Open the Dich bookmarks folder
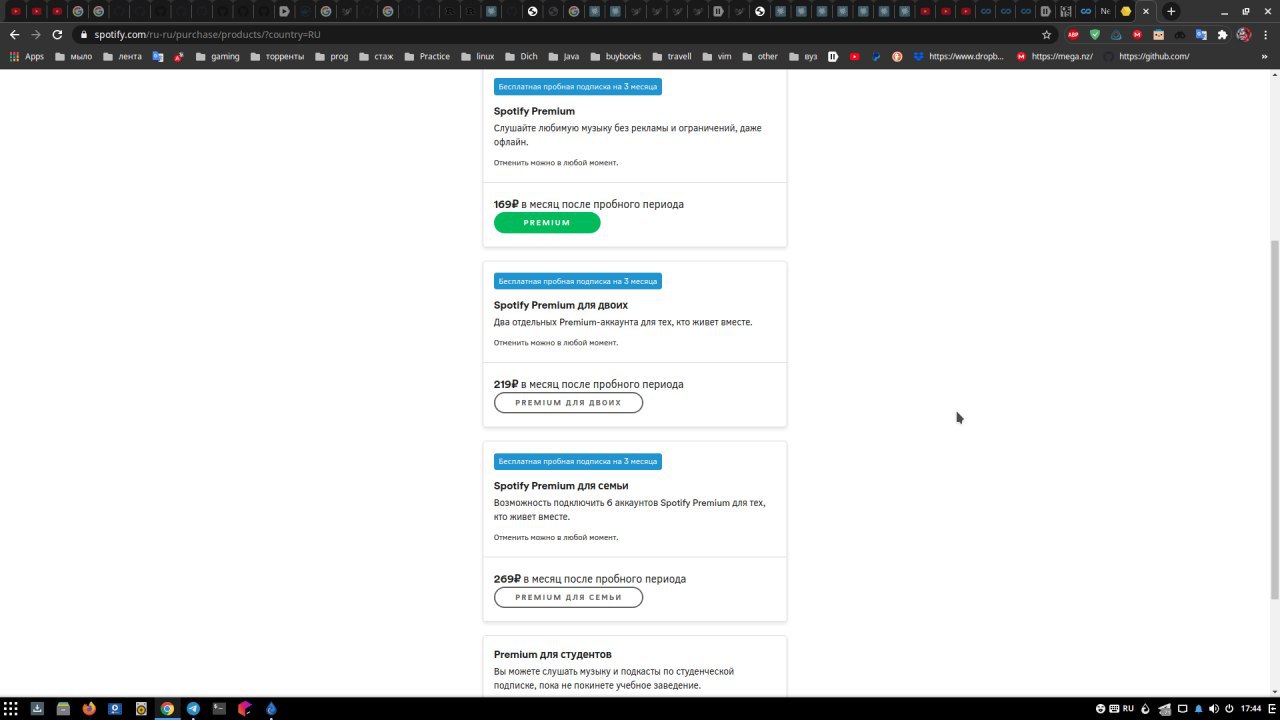 [x=521, y=57]
